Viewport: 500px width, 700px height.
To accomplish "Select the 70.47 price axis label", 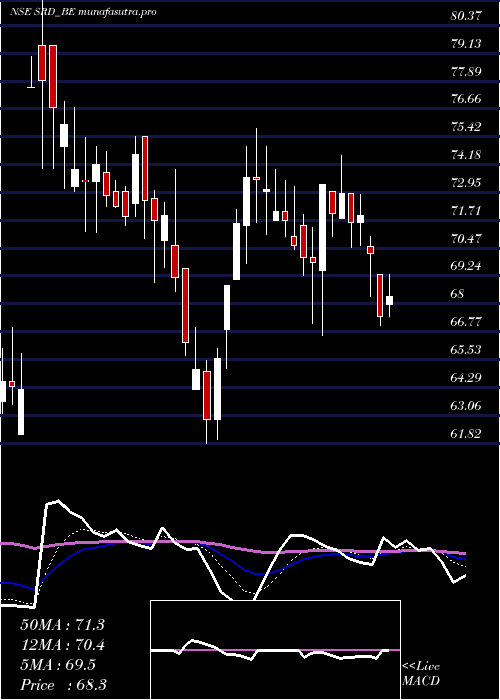I will coord(466,238).
